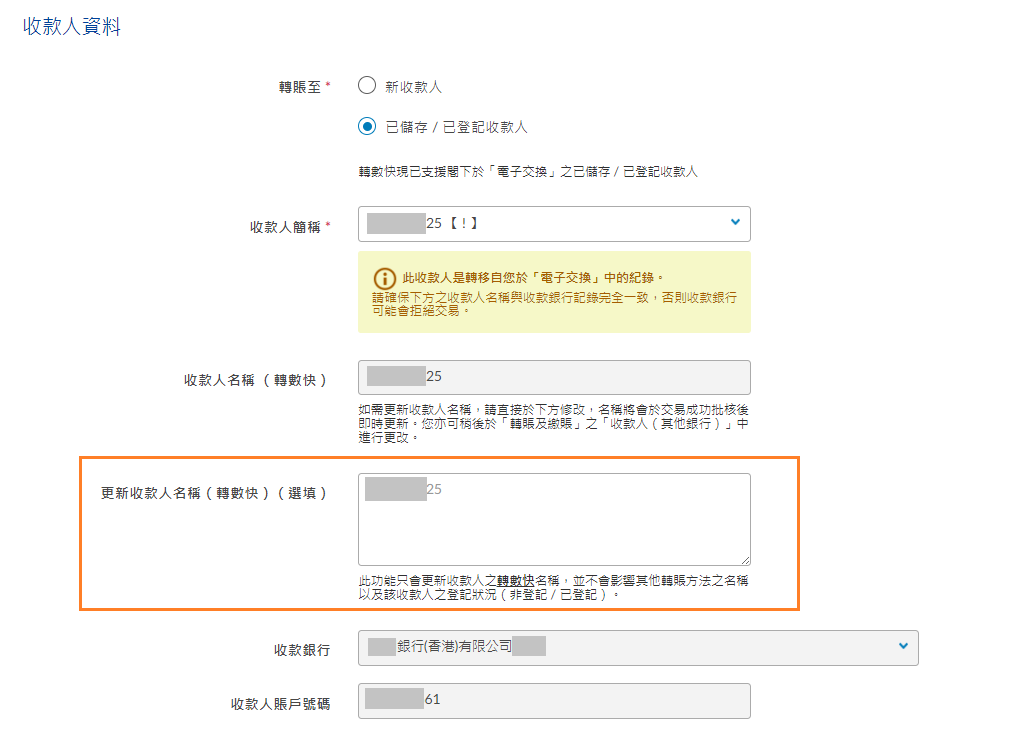Click the 收款銀行 field label
This screenshot has height=742, width=1022.
(302, 650)
